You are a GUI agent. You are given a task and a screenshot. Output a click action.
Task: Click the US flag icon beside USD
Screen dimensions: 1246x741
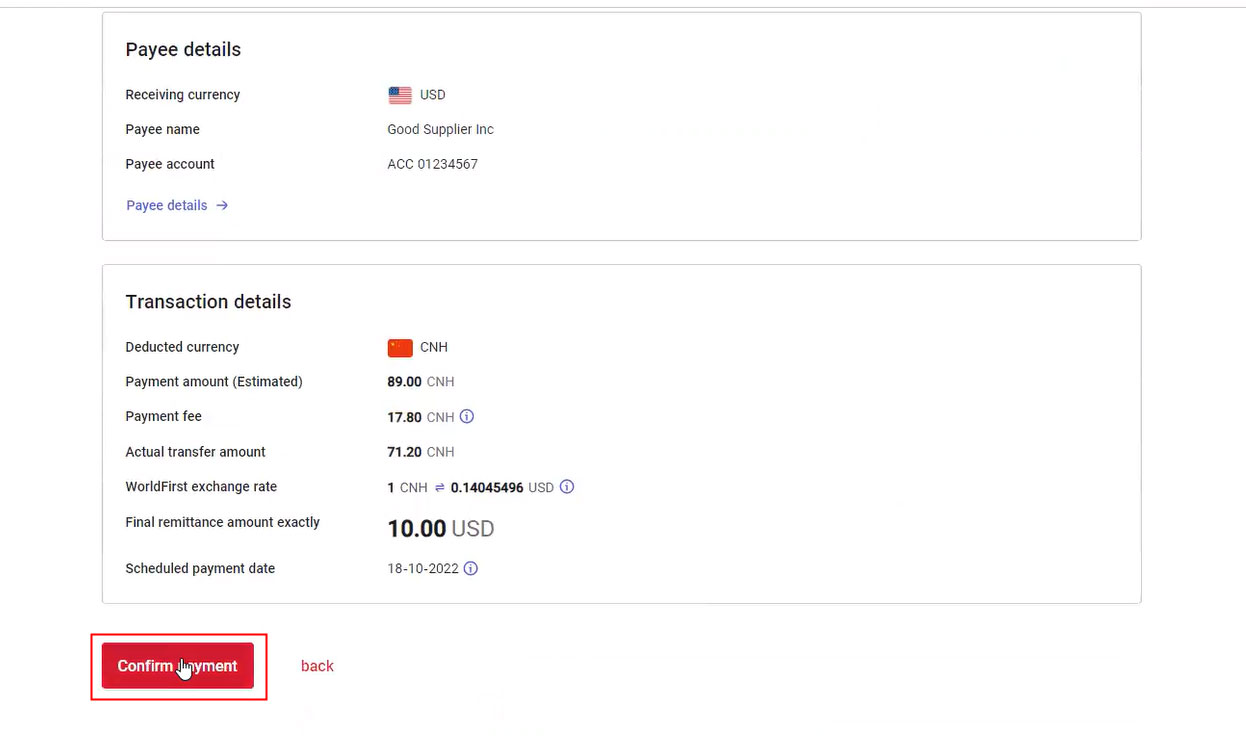pos(400,95)
